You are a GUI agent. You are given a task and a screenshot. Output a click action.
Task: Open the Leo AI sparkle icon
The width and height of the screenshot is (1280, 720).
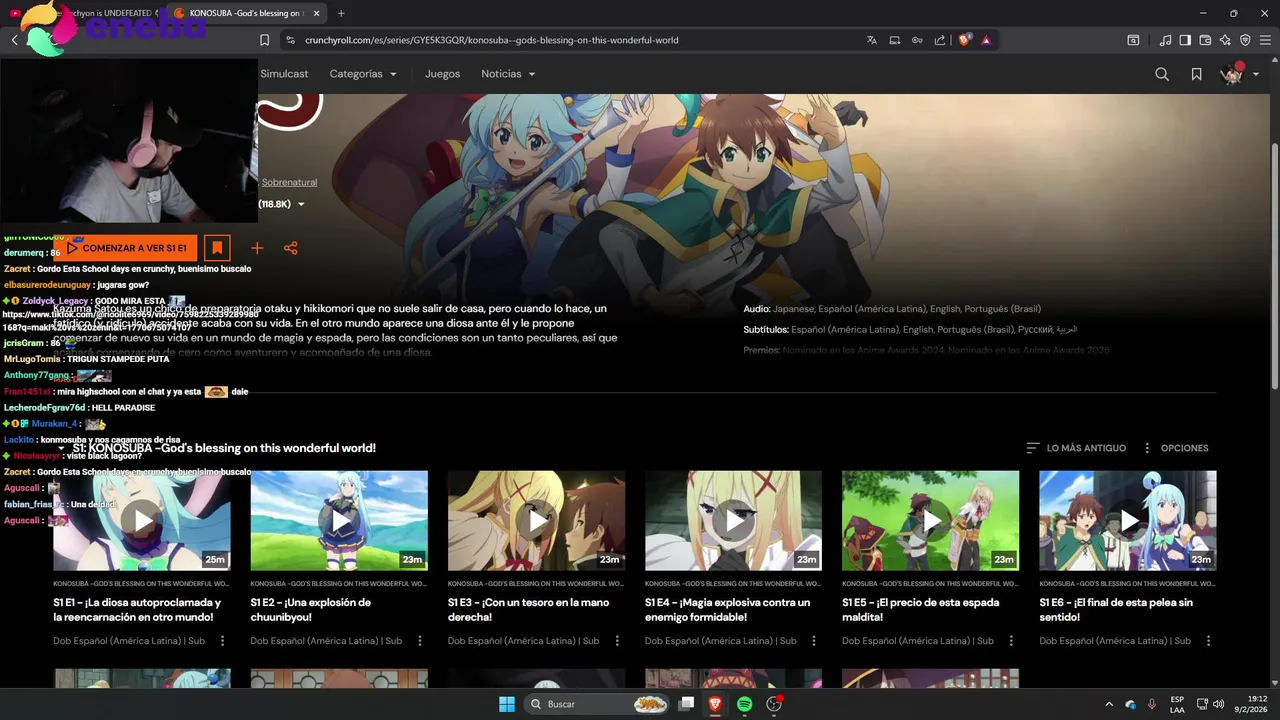coord(1225,40)
